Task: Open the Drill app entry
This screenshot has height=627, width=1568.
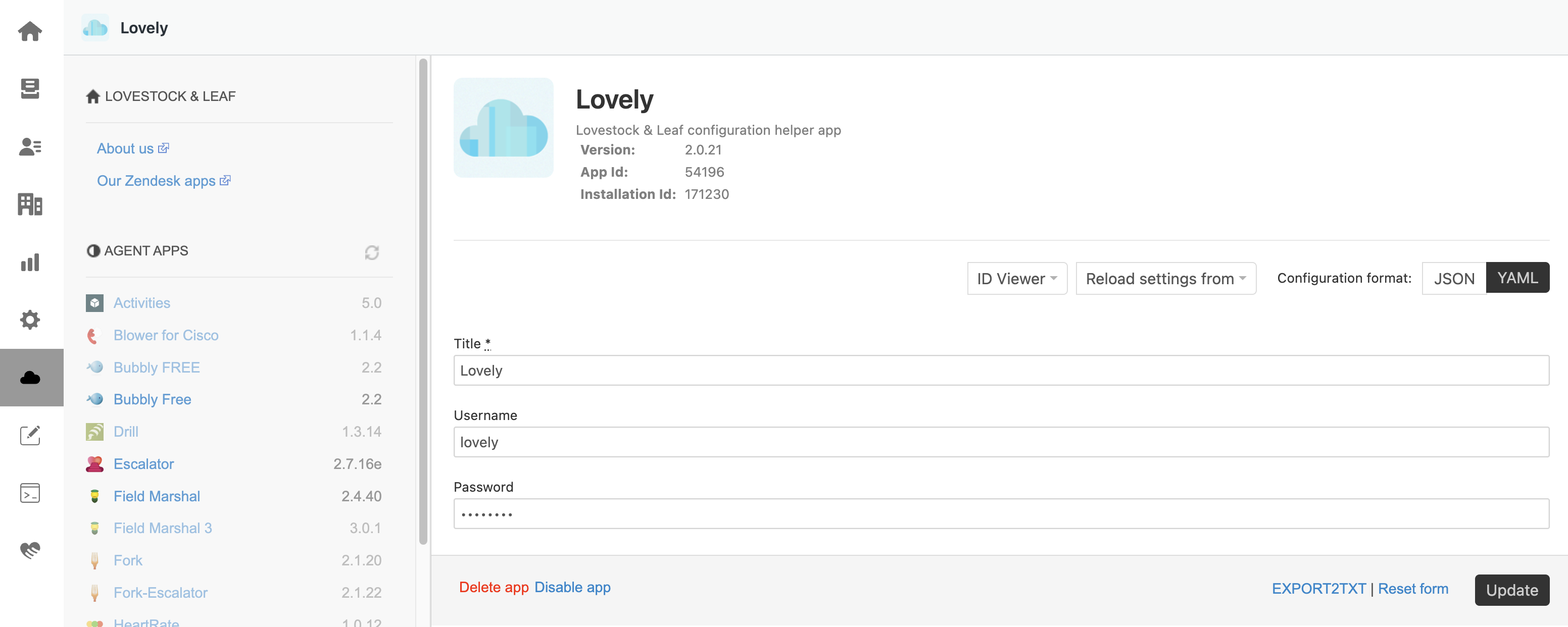Action: coord(125,432)
